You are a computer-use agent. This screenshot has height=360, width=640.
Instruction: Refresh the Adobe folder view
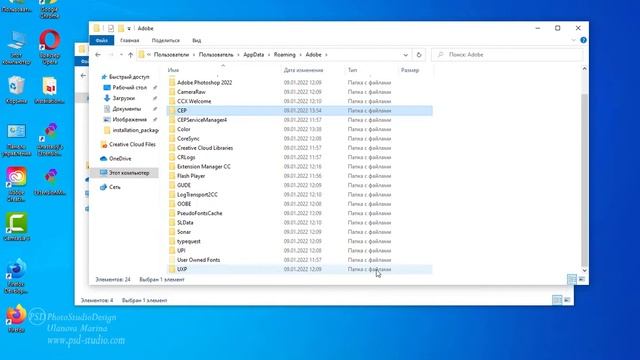pos(419,55)
